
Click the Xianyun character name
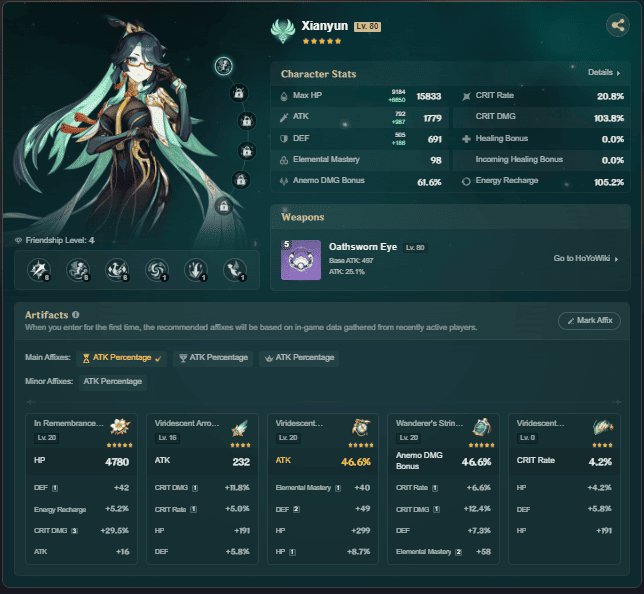tap(324, 25)
